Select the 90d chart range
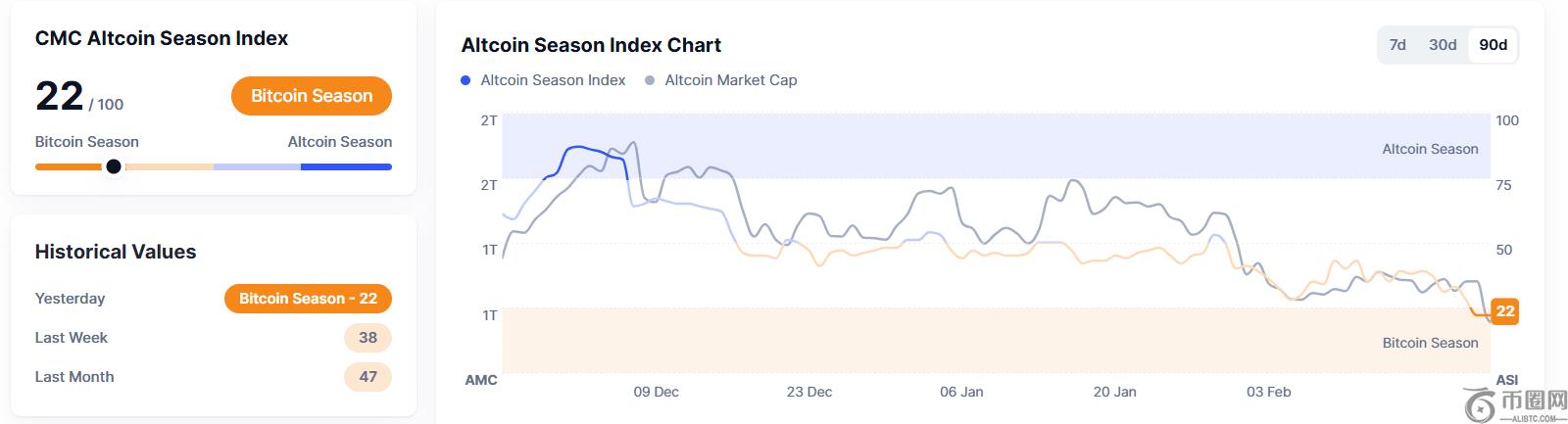 tap(1493, 45)
